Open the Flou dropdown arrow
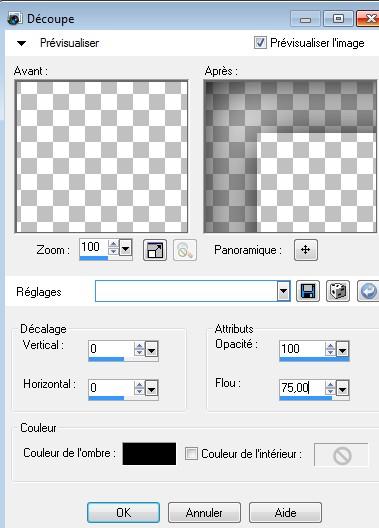This screenshot has height=528, width=379. (x=343, y=389)
